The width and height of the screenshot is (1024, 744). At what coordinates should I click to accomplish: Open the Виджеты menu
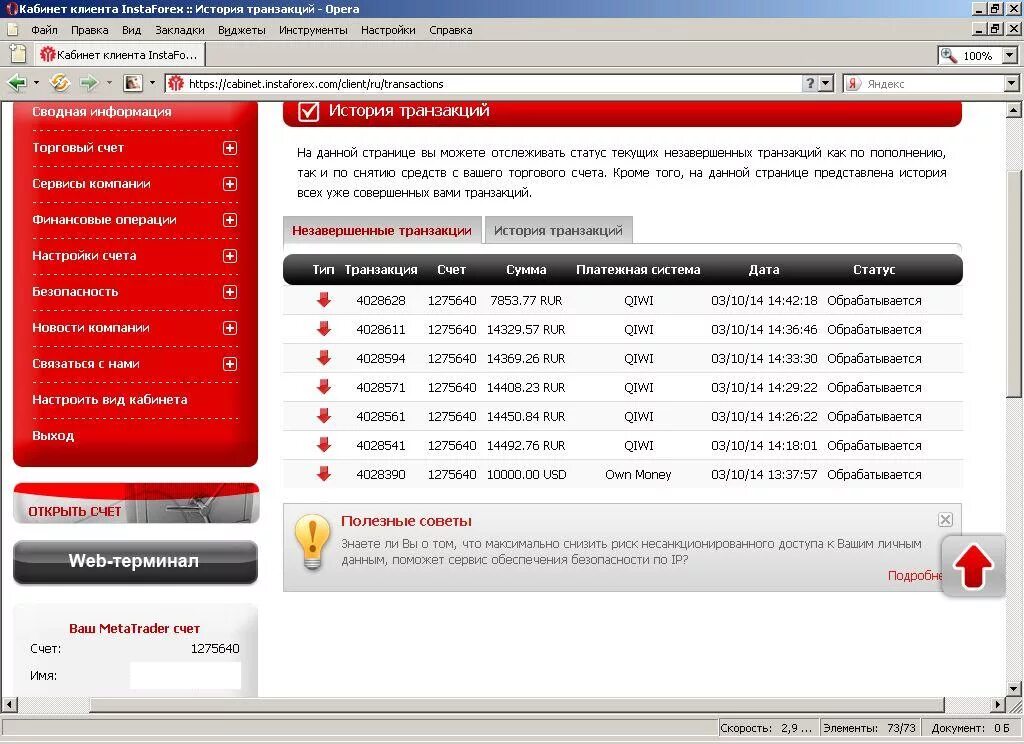(242, 30)
